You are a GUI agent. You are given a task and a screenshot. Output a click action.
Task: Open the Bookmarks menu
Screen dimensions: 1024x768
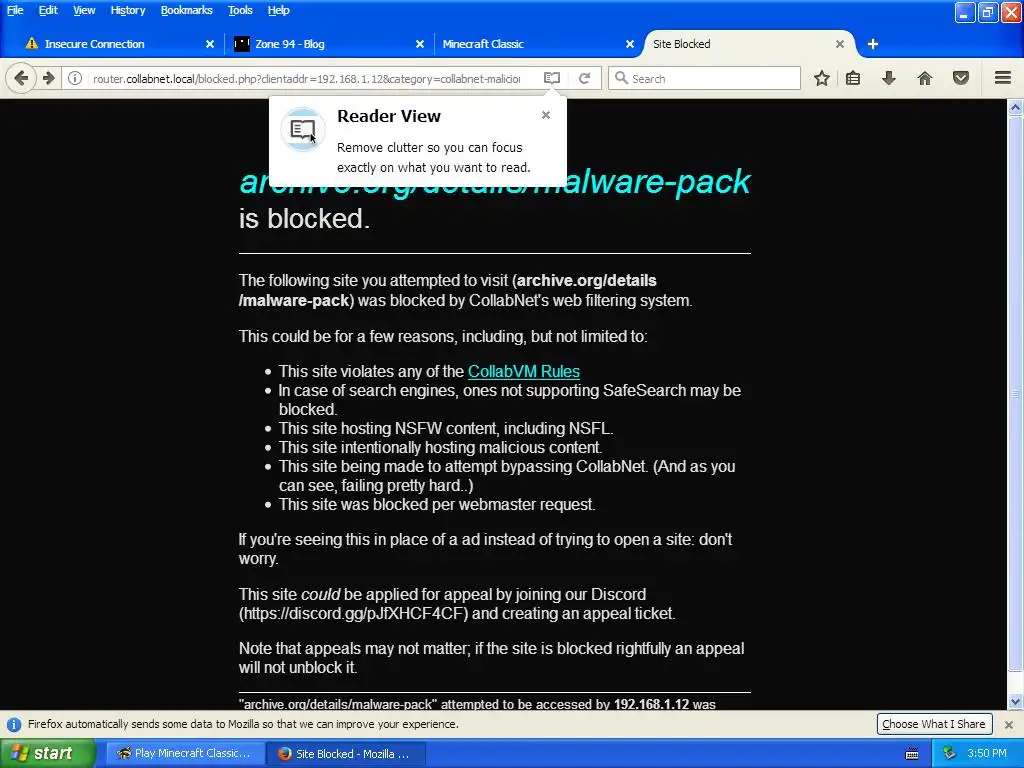click(x=187, y=10)
